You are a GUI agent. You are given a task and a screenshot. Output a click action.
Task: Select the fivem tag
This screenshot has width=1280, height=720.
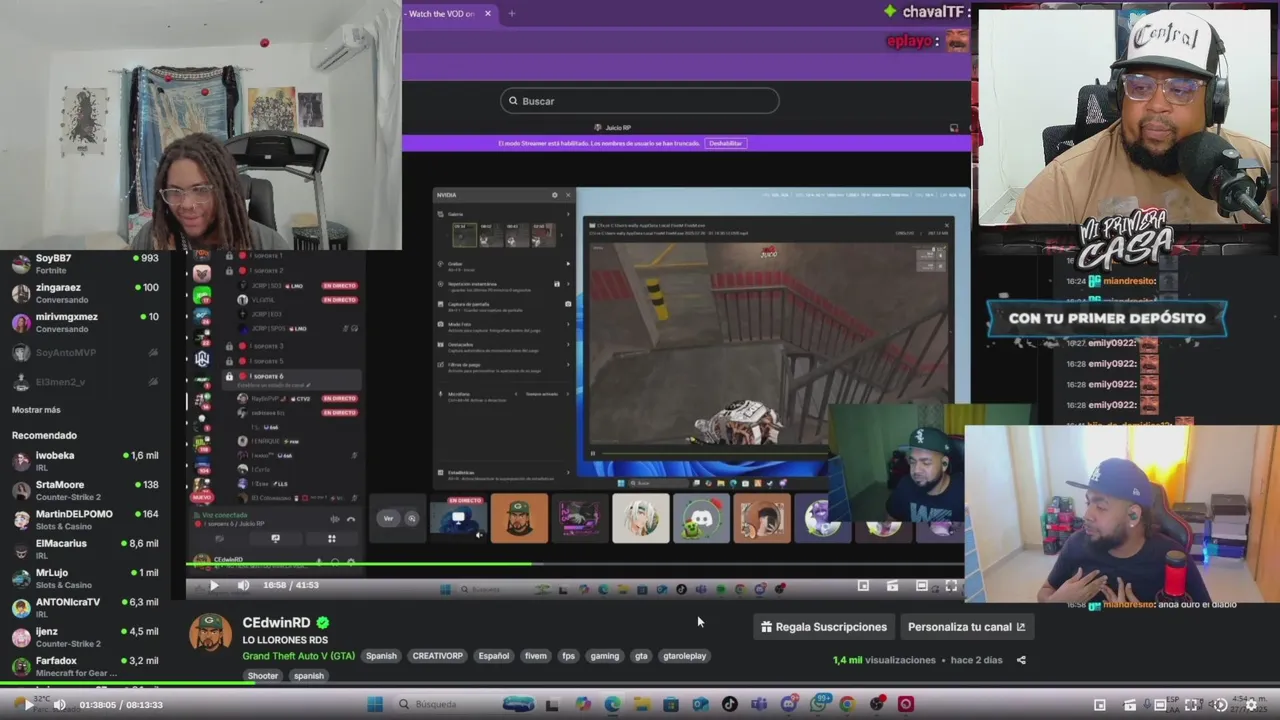point(536,656)
